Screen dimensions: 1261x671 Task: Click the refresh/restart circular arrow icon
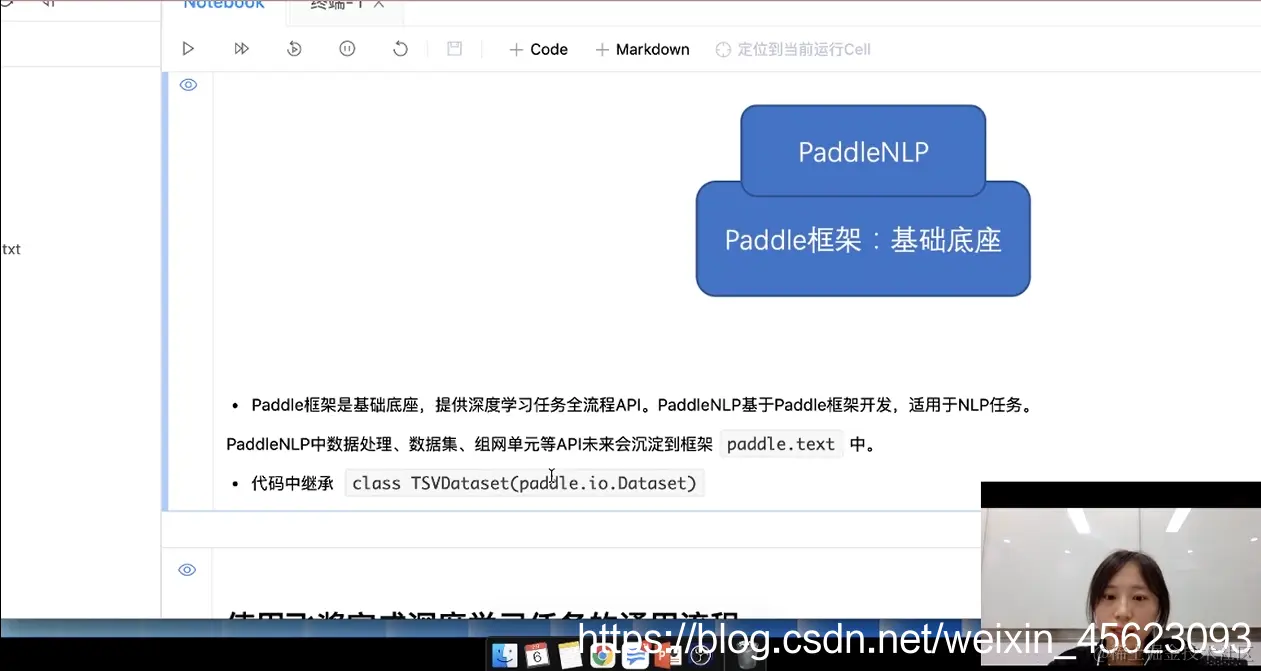pos(400,47)
